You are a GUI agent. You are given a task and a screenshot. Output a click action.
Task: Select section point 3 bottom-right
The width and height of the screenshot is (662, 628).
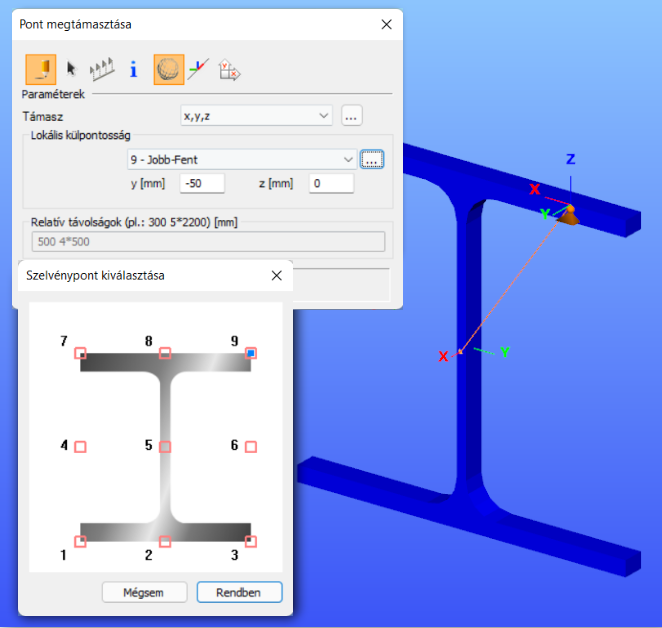coord(251,541)
